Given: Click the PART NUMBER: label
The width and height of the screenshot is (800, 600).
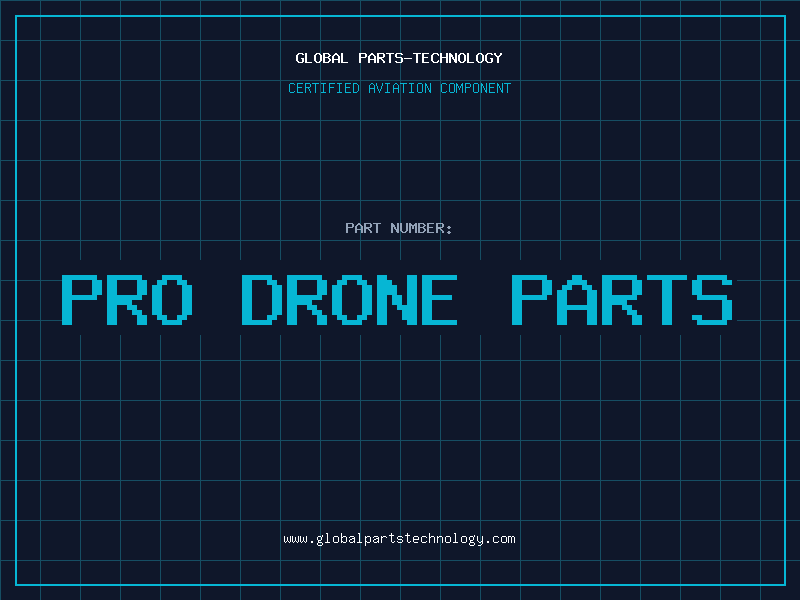Looking at the screenshot, I should pos(399,228).
